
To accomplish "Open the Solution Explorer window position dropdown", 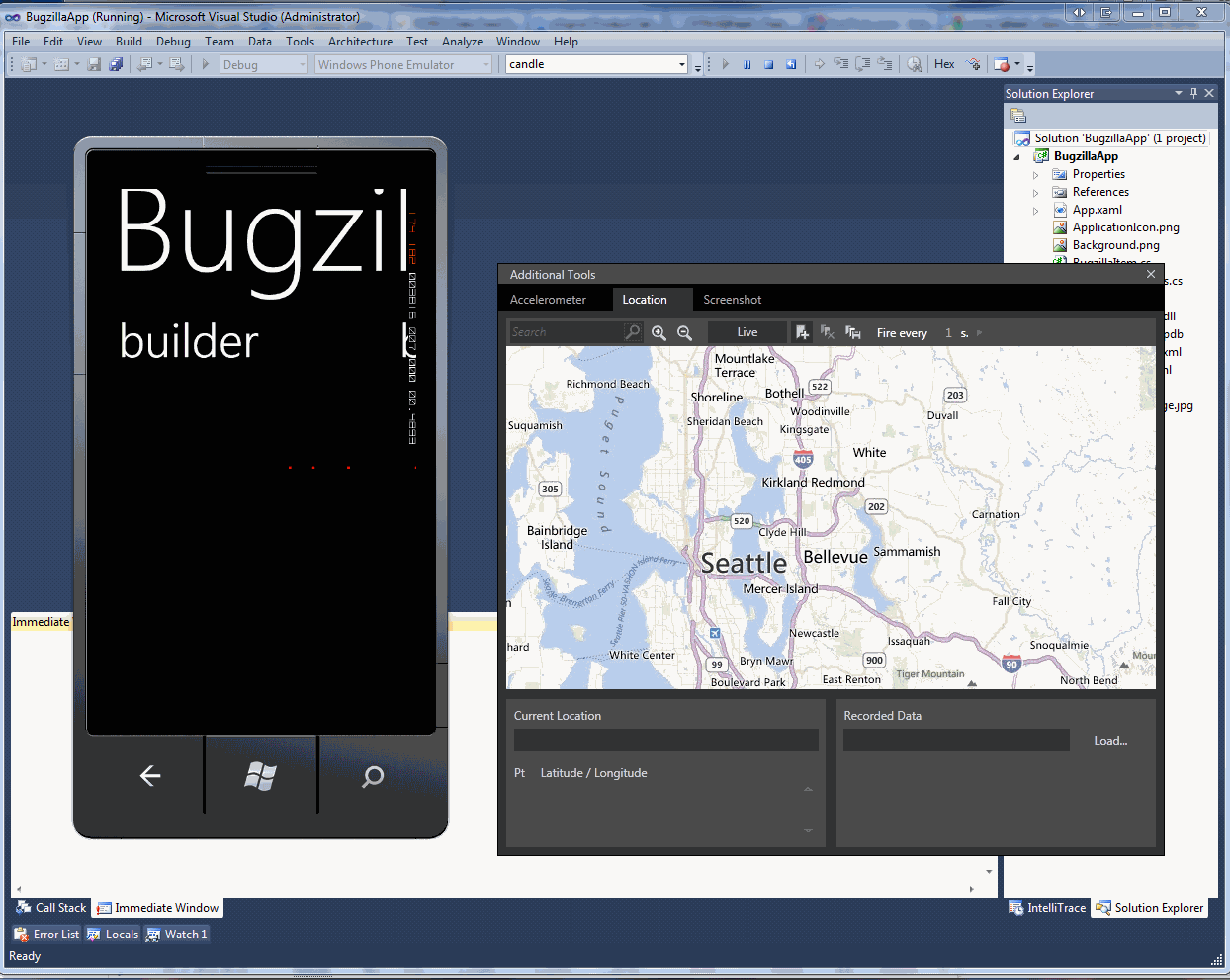I will pos(1179,93).
